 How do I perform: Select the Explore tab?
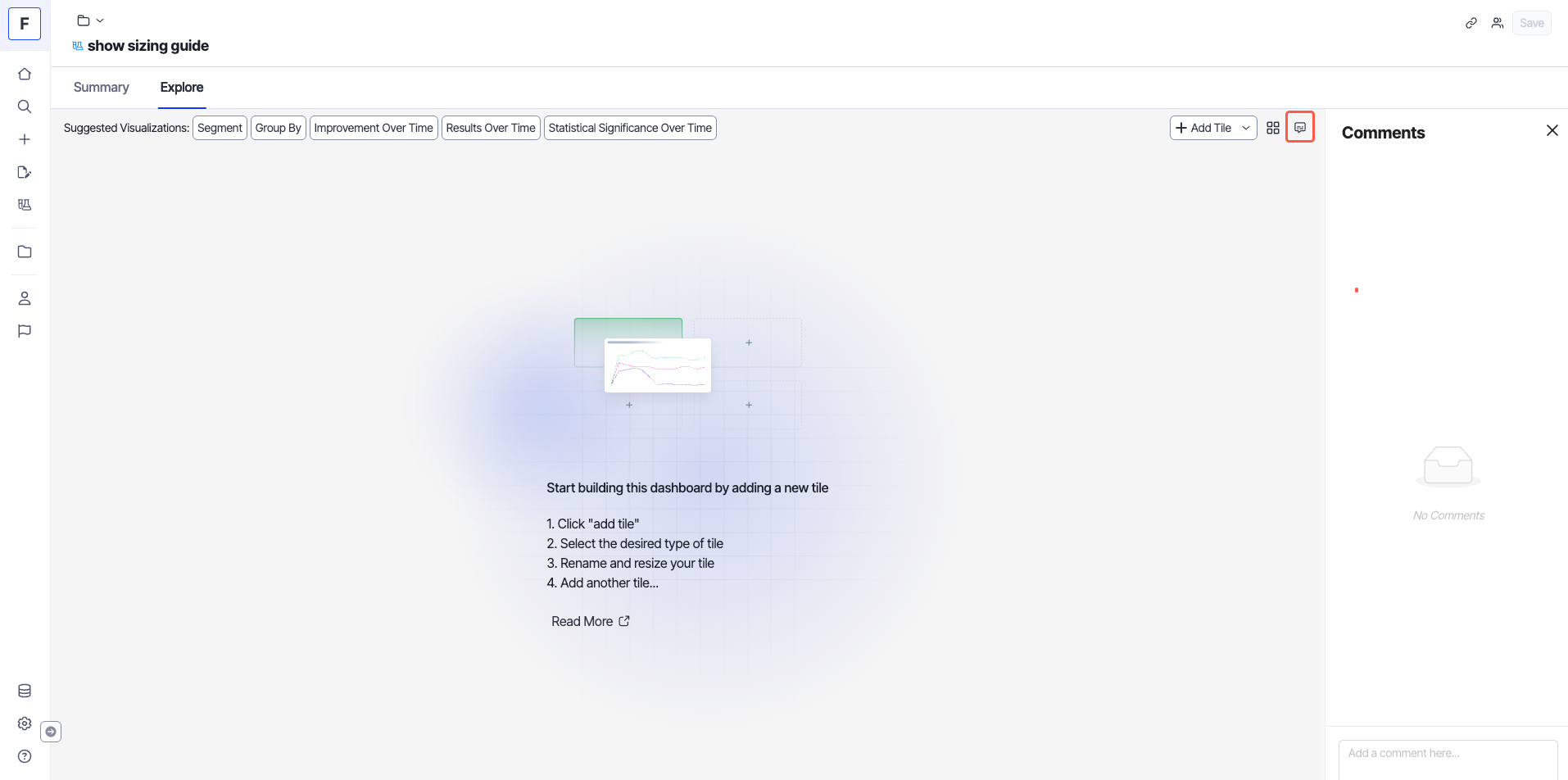point(182,88)
